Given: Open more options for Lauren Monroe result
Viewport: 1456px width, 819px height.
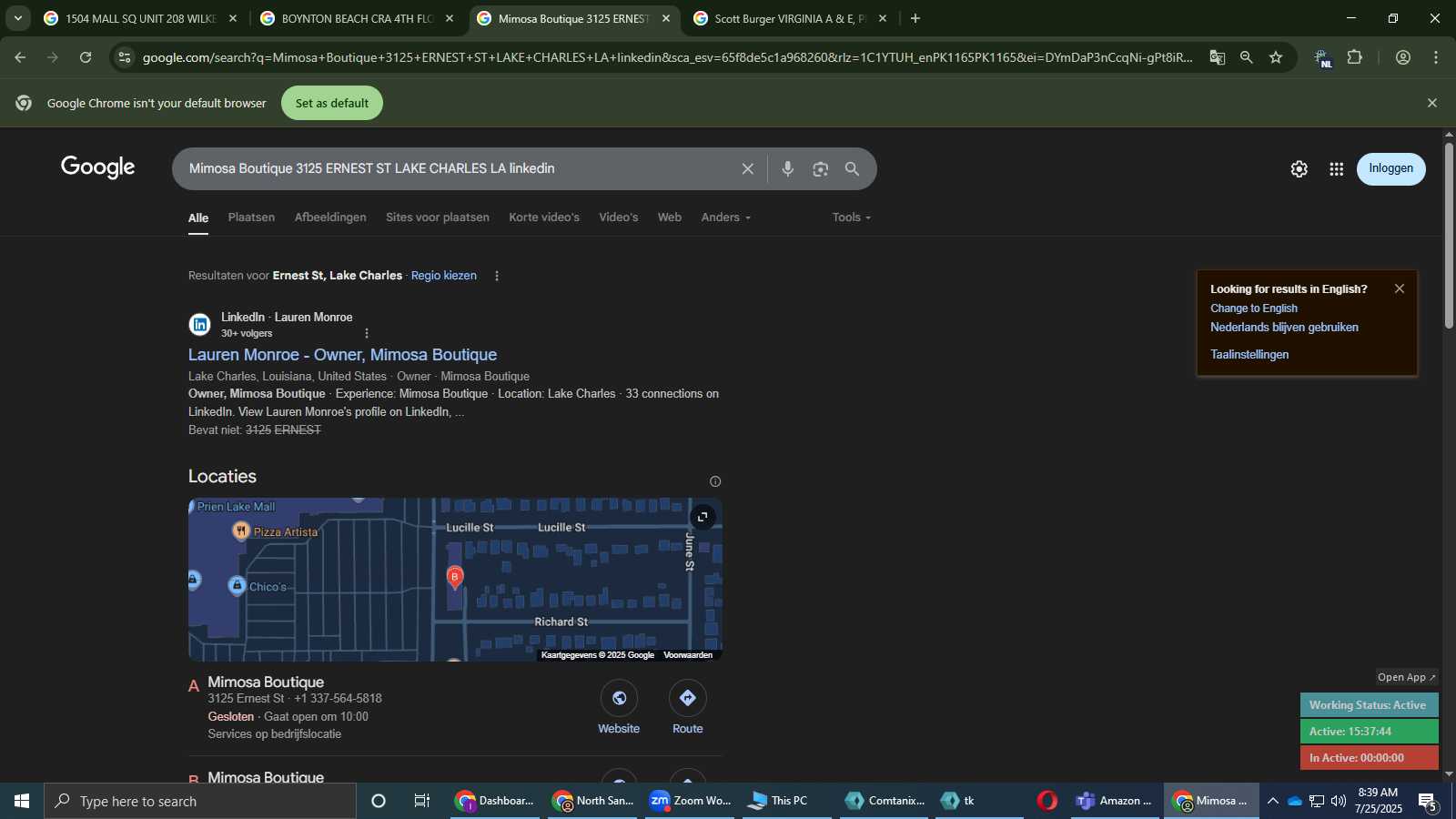Looking at the screenshot, I should point(367,333).
